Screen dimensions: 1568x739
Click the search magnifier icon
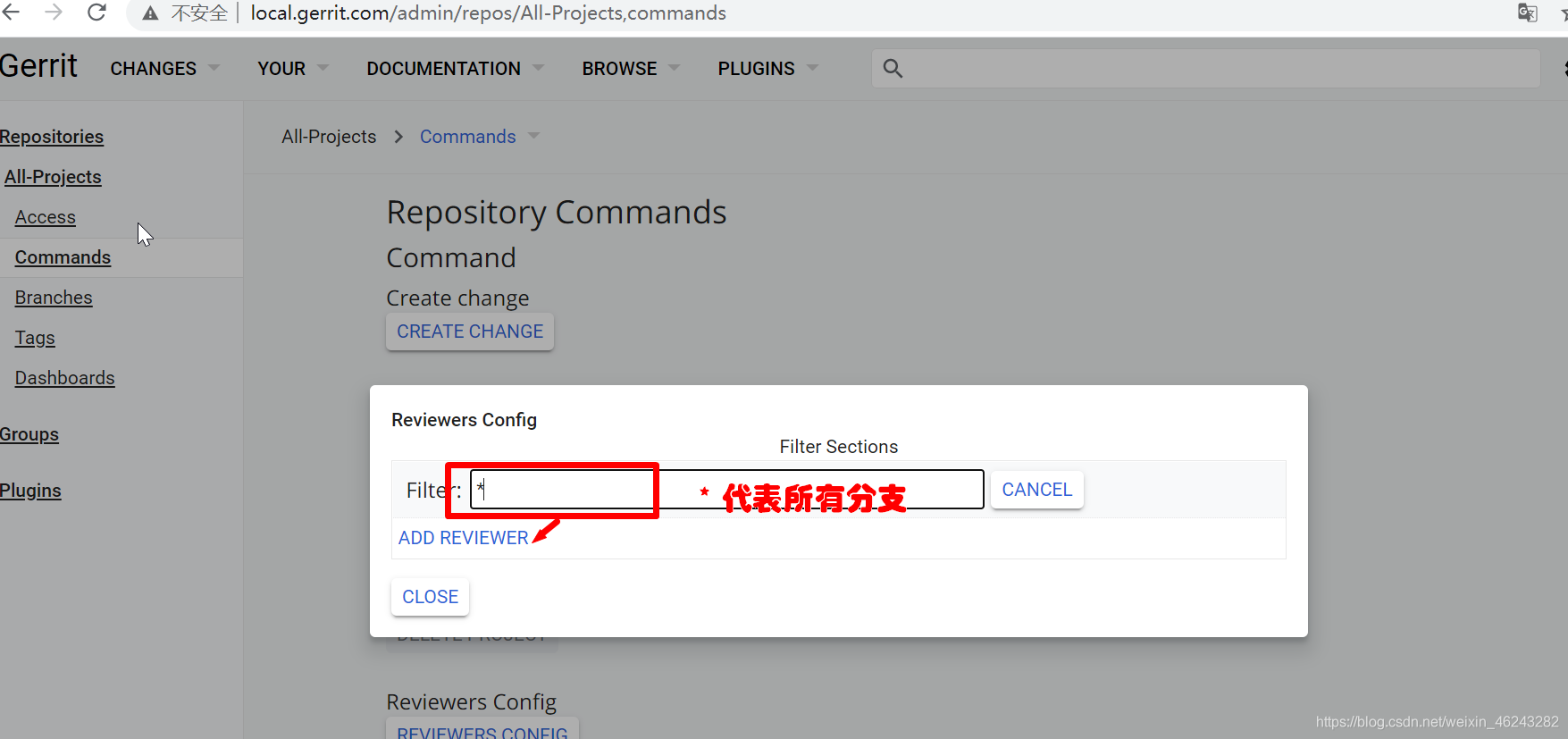pyautogui.click(x=893, y=68)
